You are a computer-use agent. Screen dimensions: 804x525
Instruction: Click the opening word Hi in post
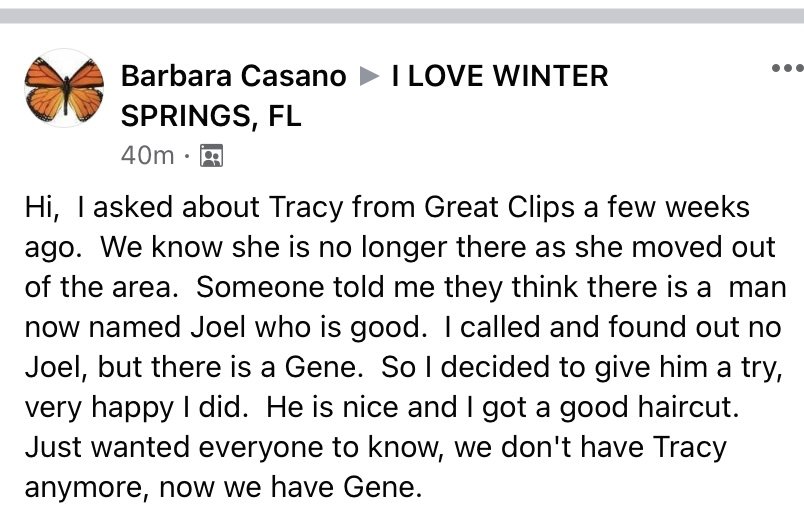pyautogui.click(x=42, y=208)
